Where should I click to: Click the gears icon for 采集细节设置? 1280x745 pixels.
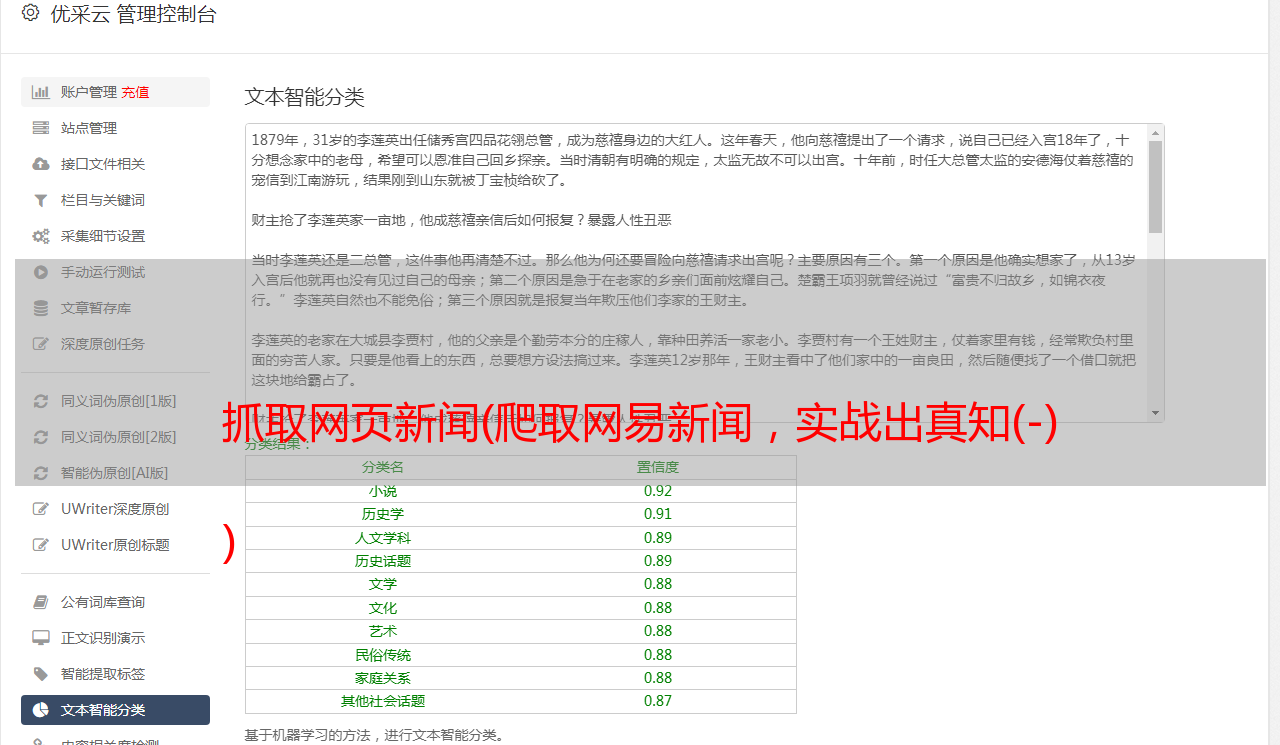41,236
